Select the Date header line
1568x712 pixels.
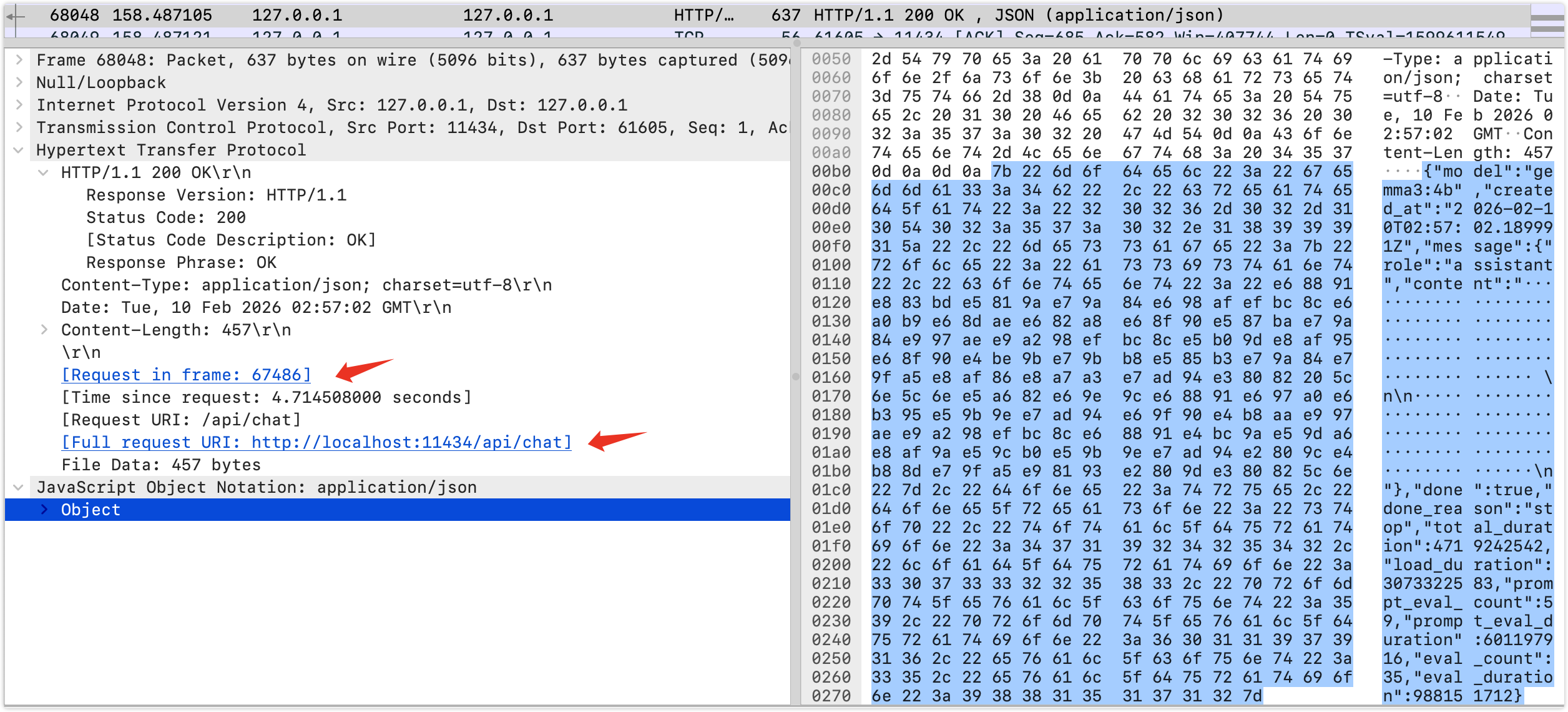256,307
